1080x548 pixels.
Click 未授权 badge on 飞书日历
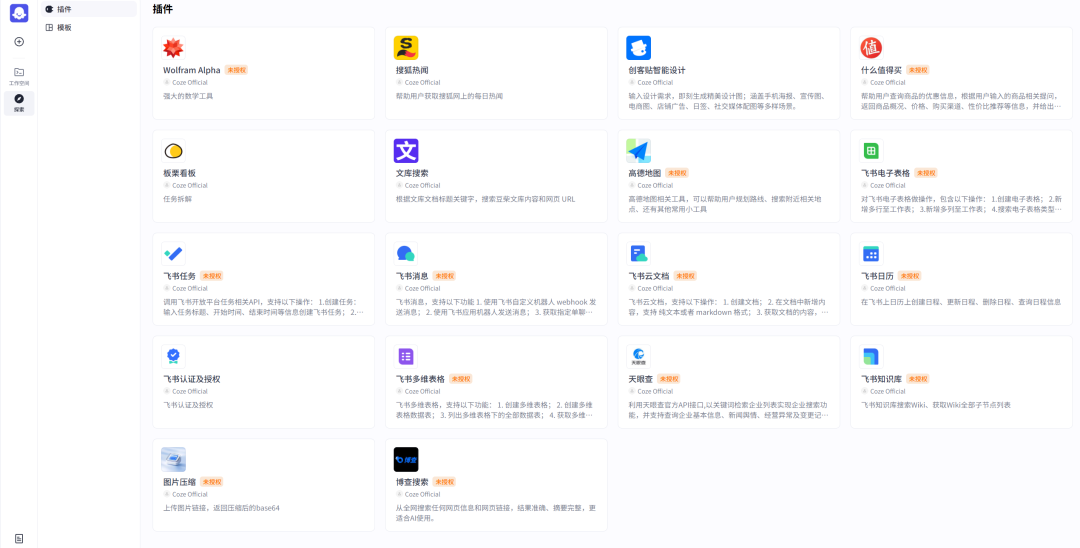[909, 276]
